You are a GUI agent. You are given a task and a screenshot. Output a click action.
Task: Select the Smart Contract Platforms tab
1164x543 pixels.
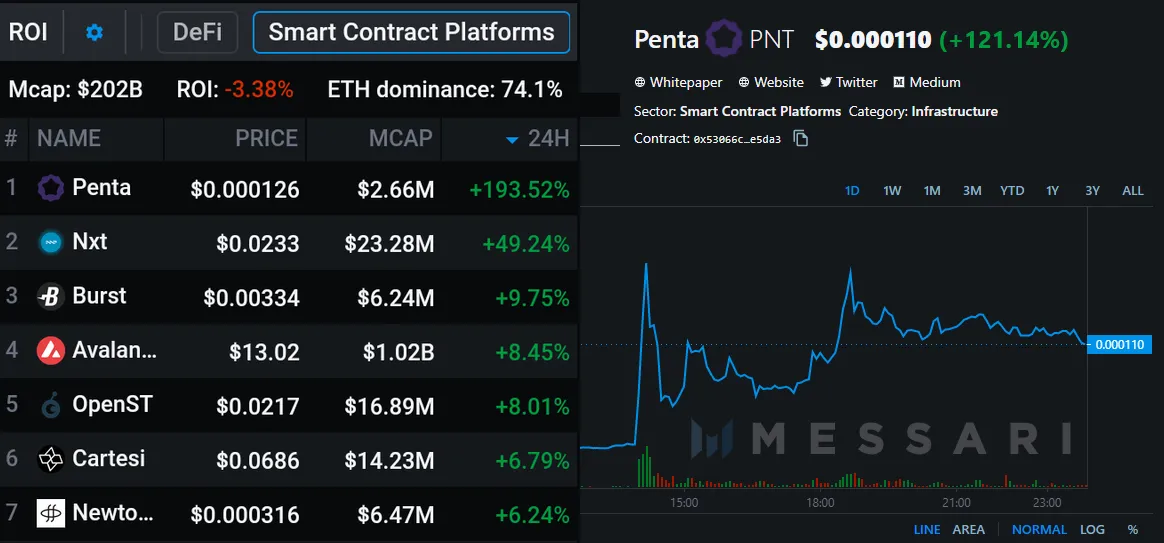click(411, 33)
